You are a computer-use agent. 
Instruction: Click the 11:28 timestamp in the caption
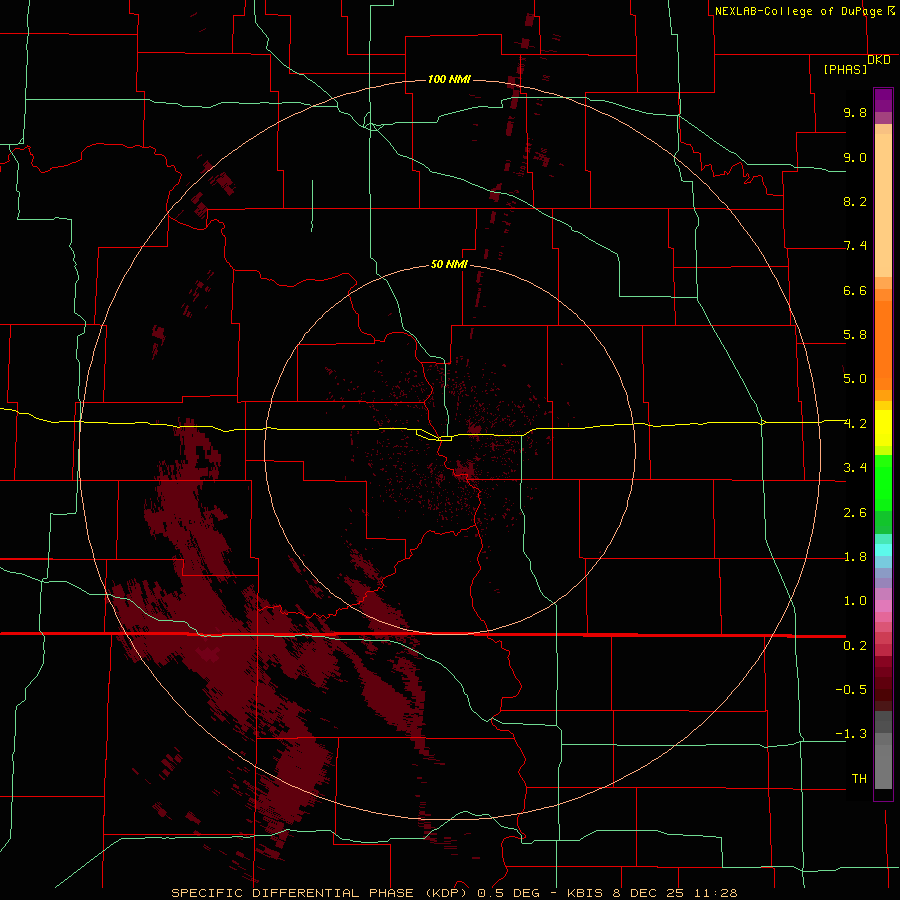pyautogui.click(x=715, y=893)
